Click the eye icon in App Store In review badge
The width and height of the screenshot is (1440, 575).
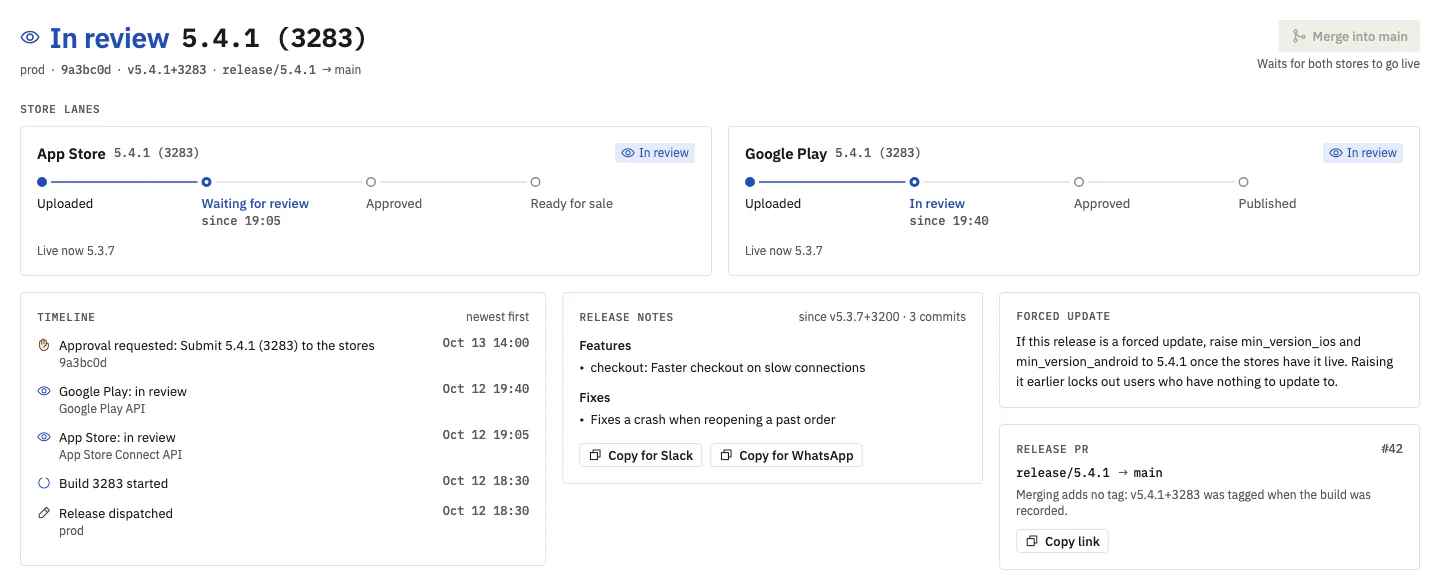[x=628, y=153]
